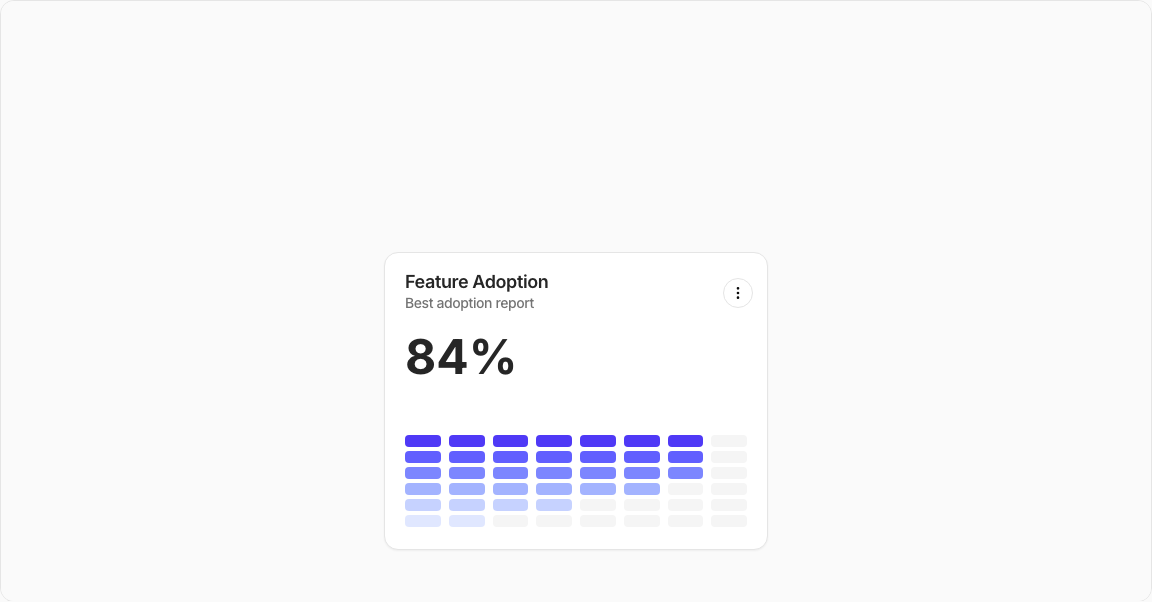
Task: Click the 'Best adoption report' subtitle
Action: click(469, 303)
